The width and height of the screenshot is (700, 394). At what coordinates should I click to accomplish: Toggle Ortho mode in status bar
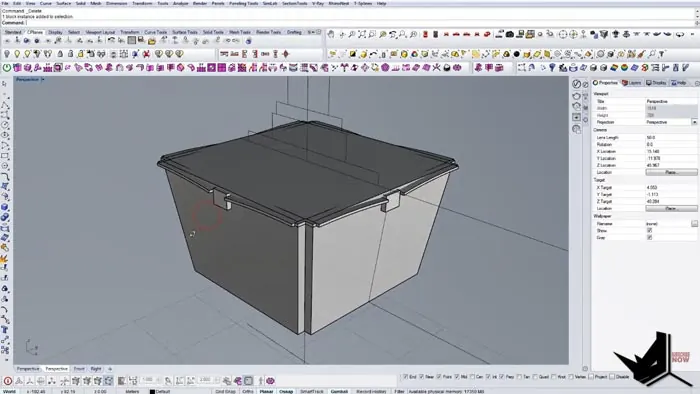point(248,391)
